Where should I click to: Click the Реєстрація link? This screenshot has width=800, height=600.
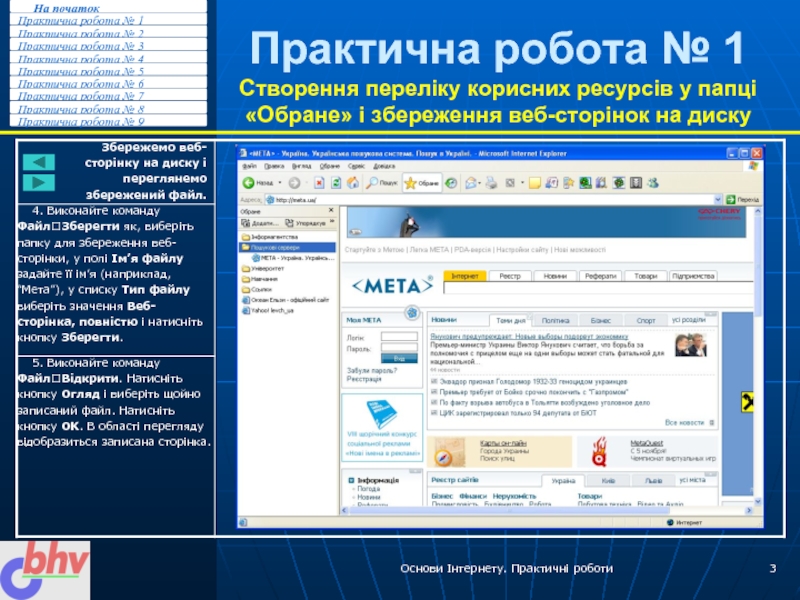364,379
